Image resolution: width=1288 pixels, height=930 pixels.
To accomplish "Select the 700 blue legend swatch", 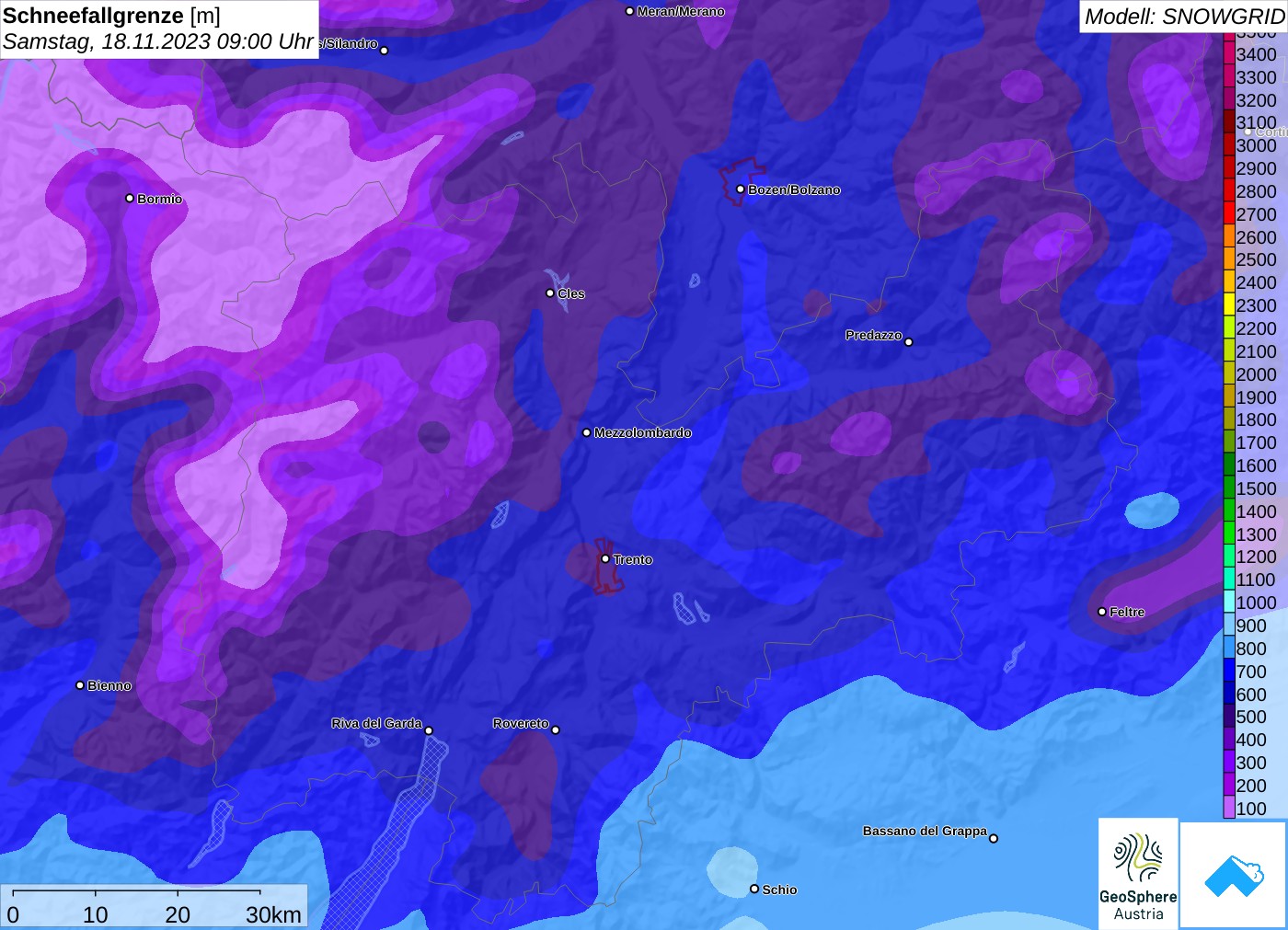I will (1229, 671).
